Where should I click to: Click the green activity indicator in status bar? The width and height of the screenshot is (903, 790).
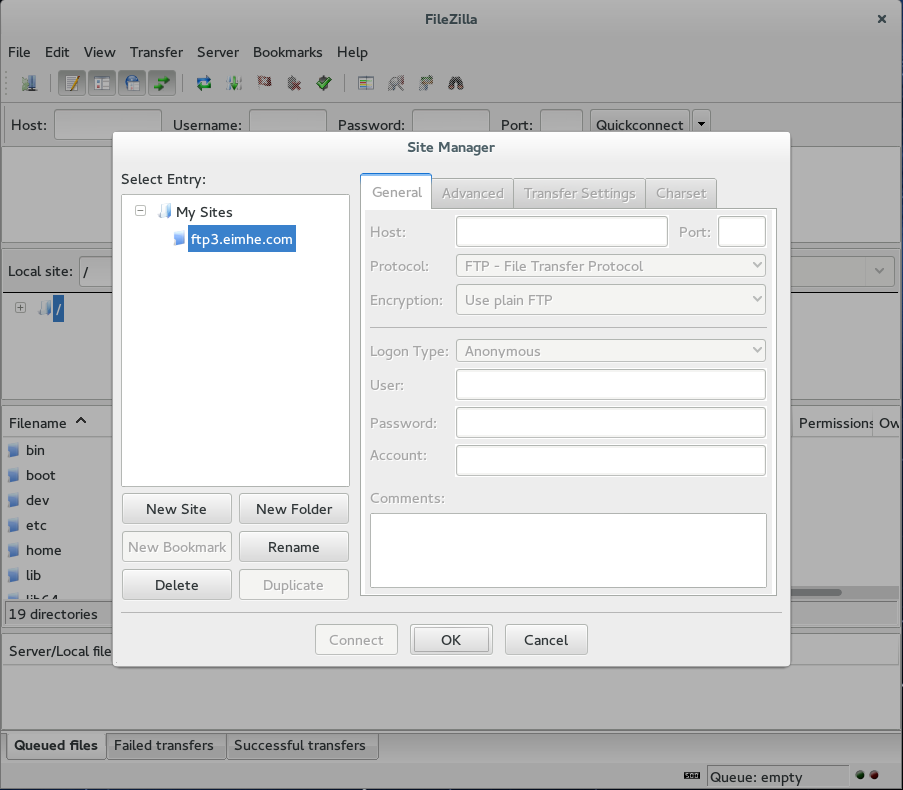[860, 775]
